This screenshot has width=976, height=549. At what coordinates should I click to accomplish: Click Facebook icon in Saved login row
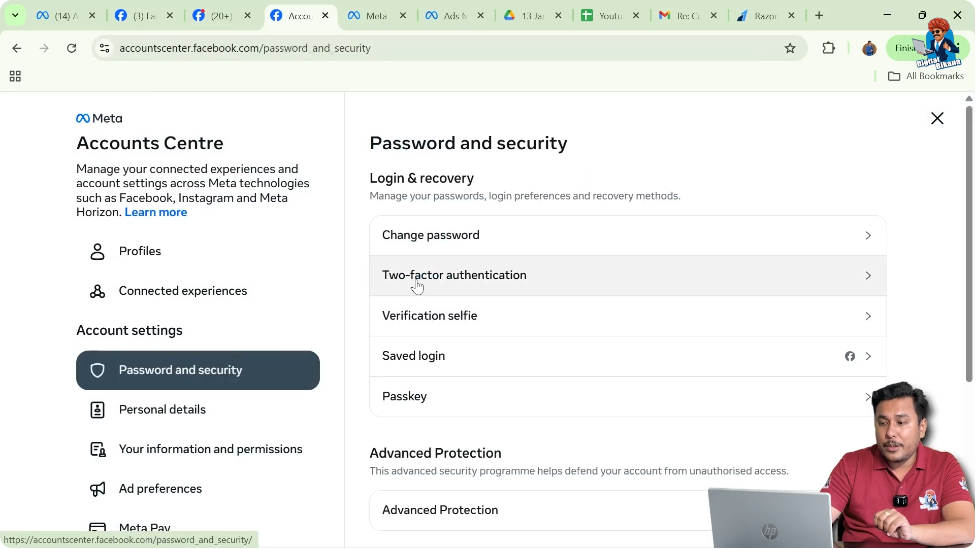click(x=850, y=356)
